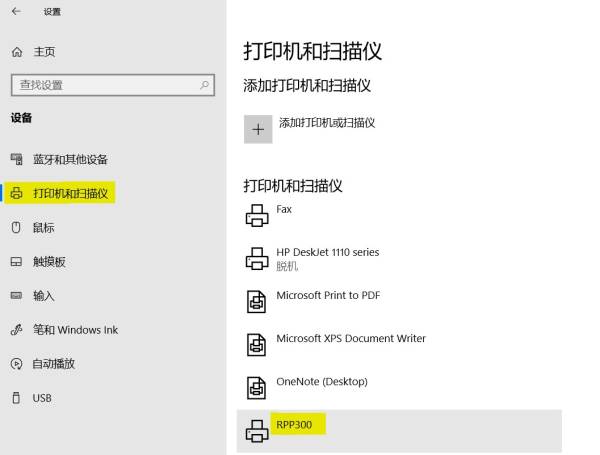Select the Fax printer icon

257,215
